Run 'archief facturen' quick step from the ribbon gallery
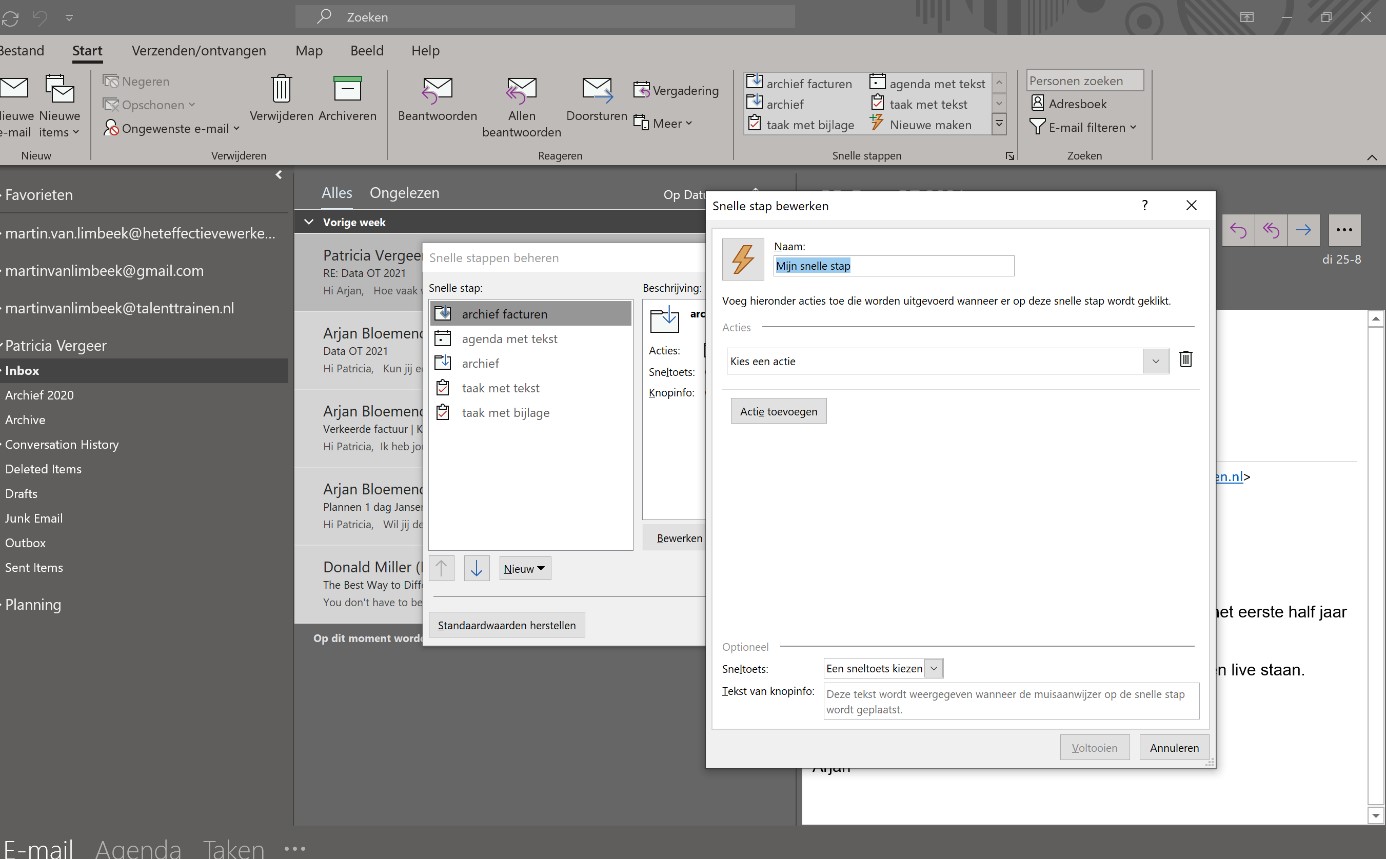This screenshot has height=859, width=1386. (799, 84)
